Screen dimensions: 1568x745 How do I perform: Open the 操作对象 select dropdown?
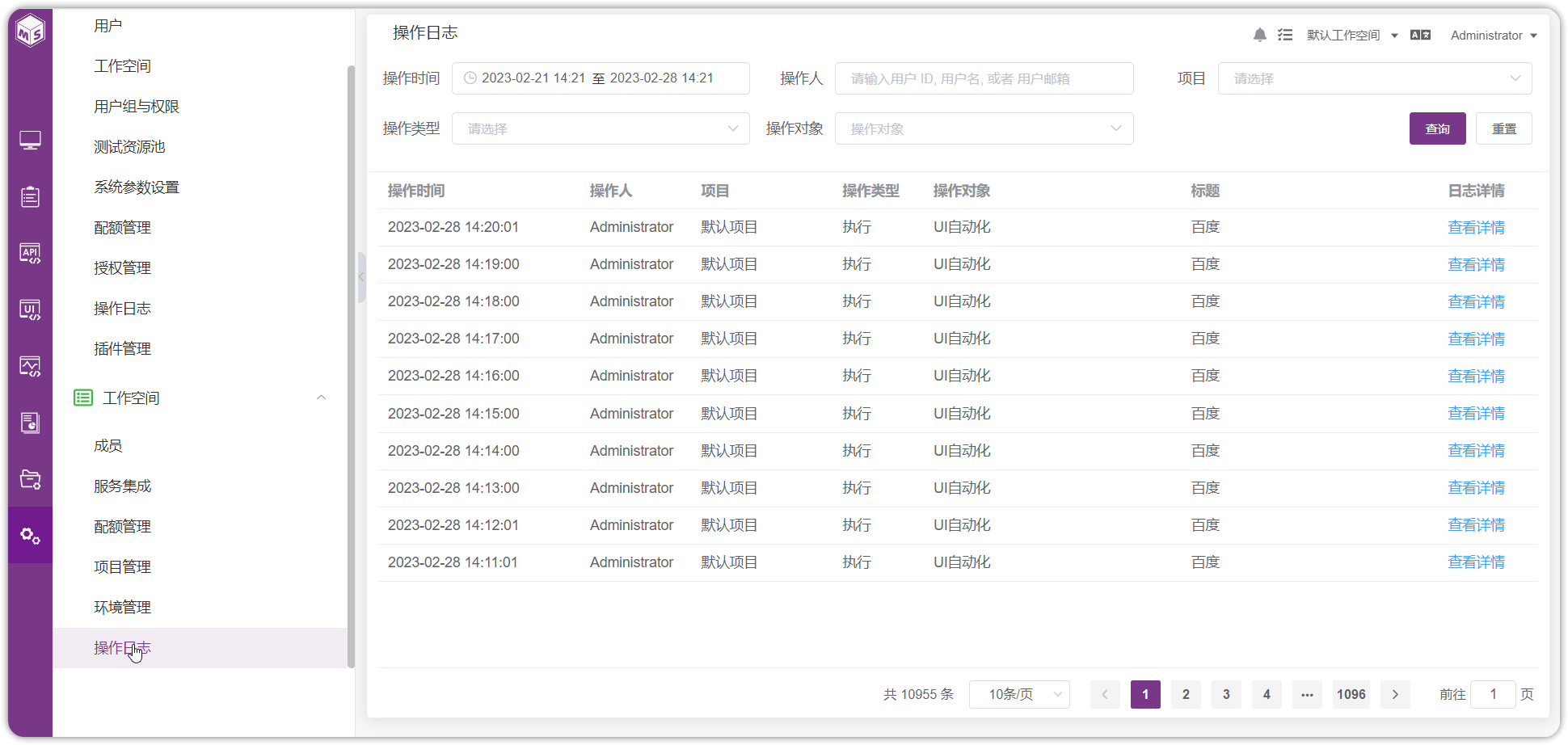(x=984, y=128)
